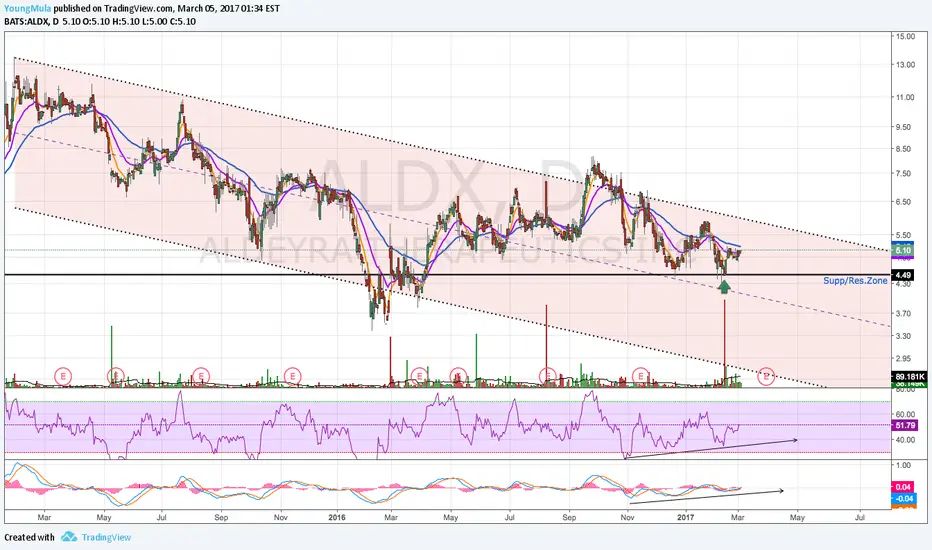Image resolution: width=932 pixels, height=550 pixels.
Task: Select the future earnings E marker after Mar 2017
Action: (766, 376)
